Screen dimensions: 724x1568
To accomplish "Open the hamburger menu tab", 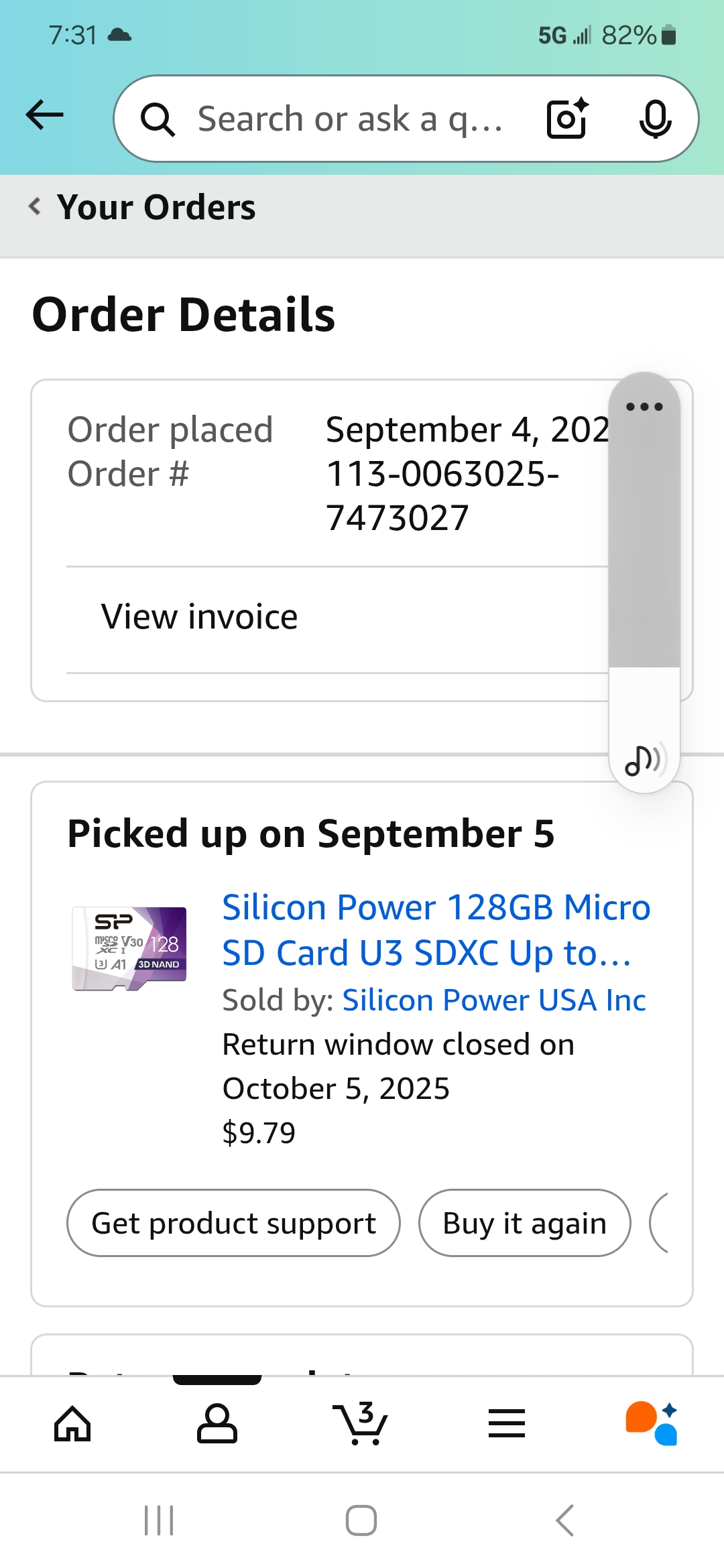I will [506, 1423].
